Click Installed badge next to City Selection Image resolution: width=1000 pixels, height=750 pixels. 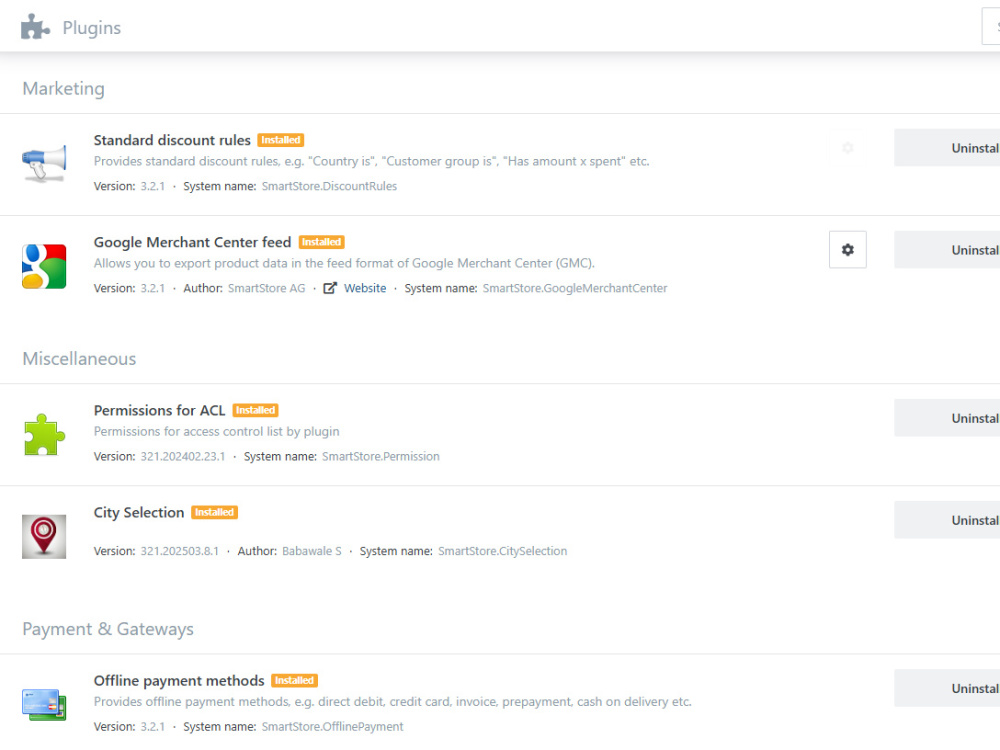(x=214, y=513)
